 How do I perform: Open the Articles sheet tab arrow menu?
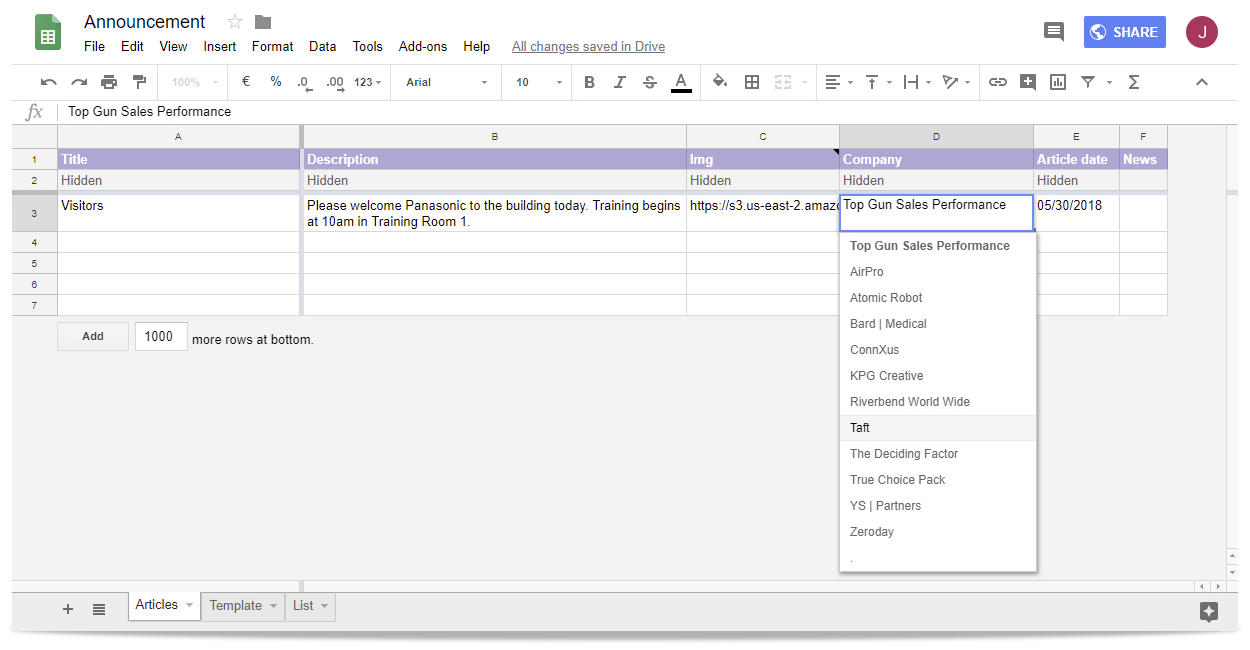pos(189,605)
